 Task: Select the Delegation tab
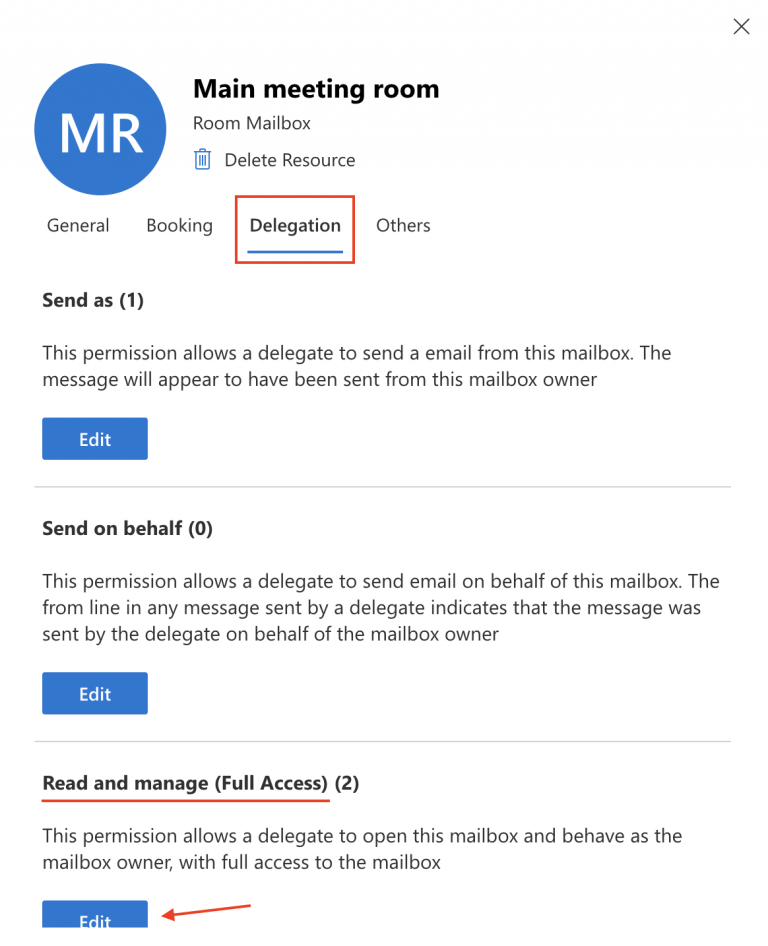[295, 226]
